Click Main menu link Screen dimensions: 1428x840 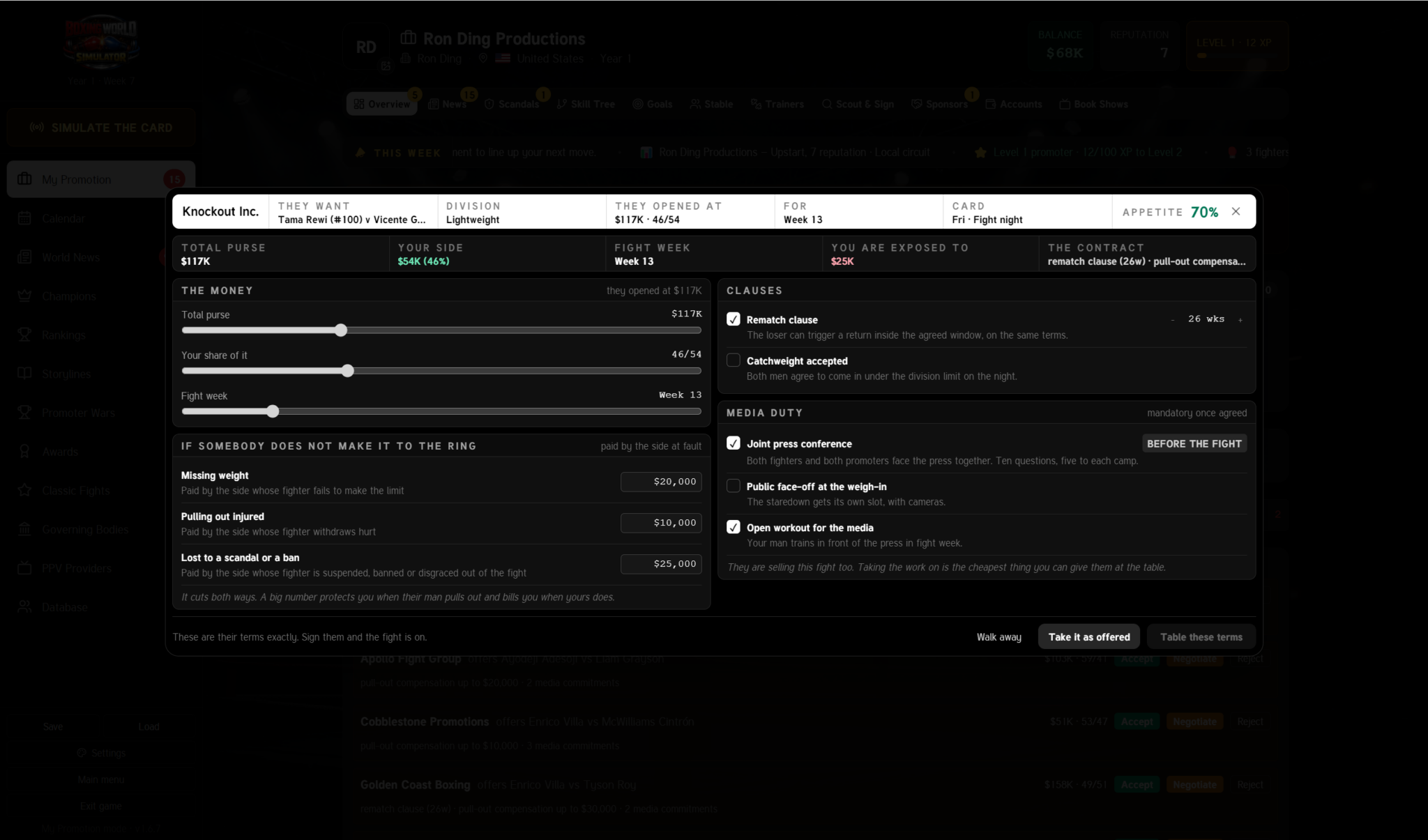(x=101, y=779)
